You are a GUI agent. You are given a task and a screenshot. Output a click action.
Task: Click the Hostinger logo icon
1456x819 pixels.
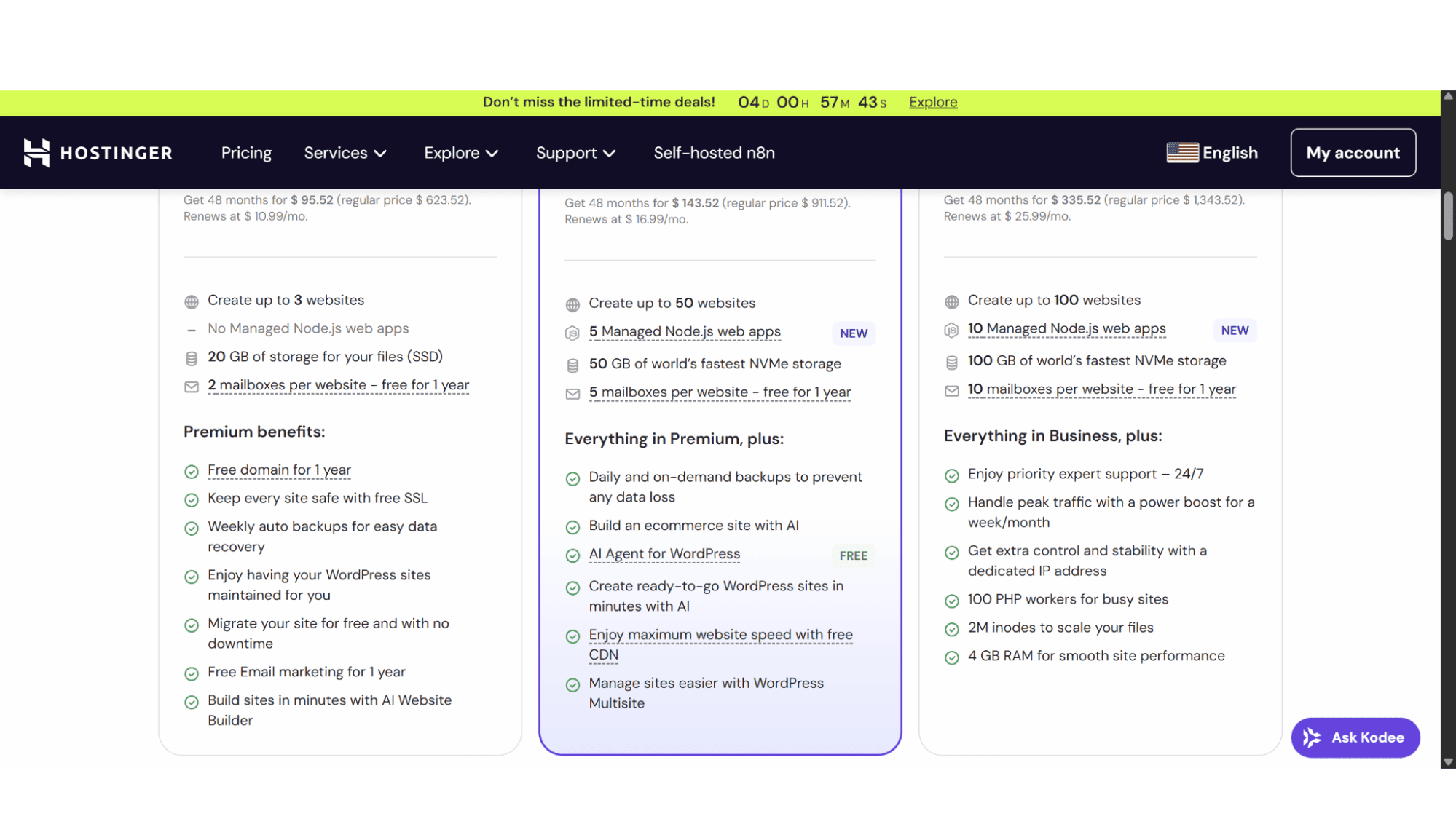tap(36, 153)
